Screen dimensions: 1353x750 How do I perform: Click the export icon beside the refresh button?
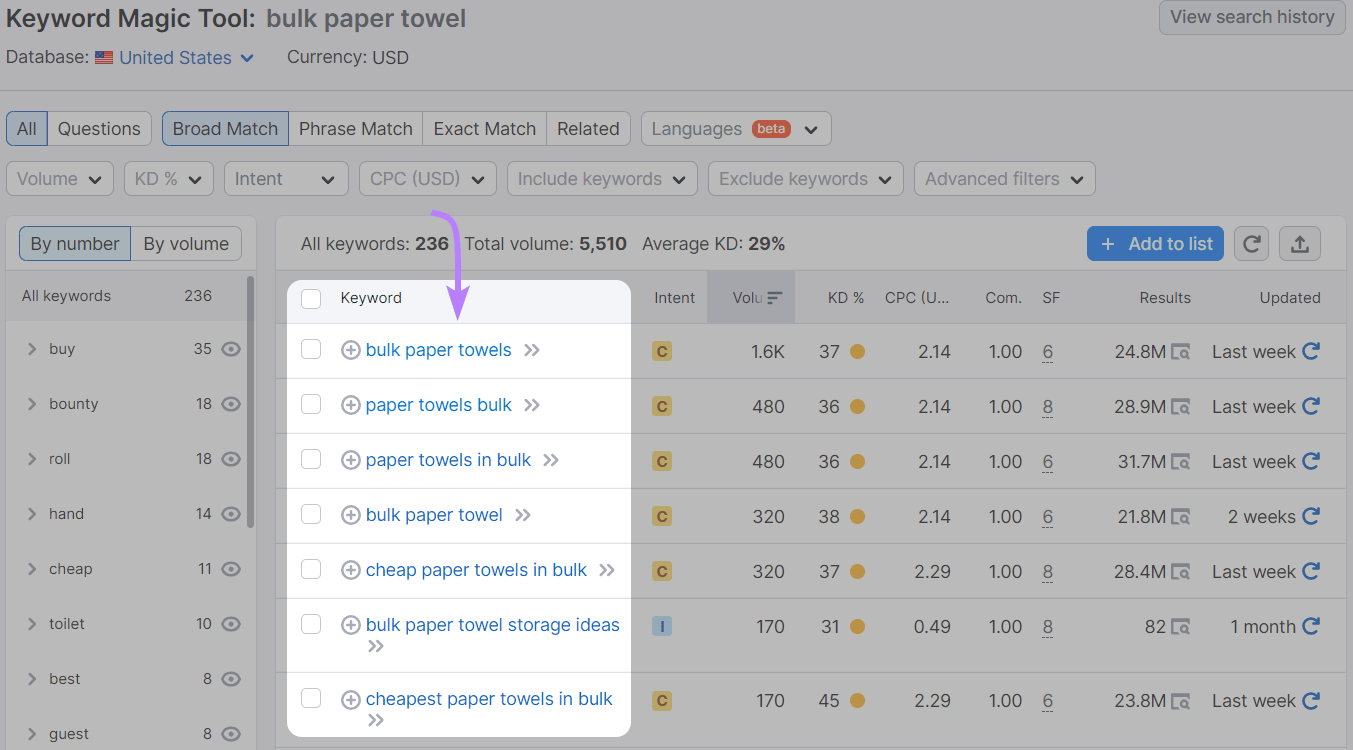pyautogui.click(x=1300, y=243)
